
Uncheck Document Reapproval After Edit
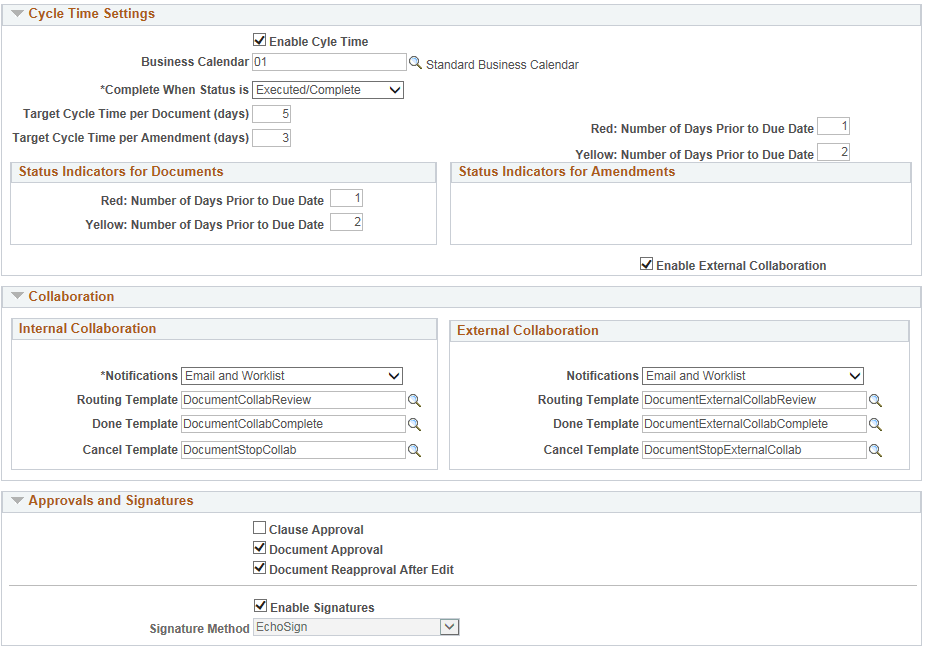click(260, 566)
